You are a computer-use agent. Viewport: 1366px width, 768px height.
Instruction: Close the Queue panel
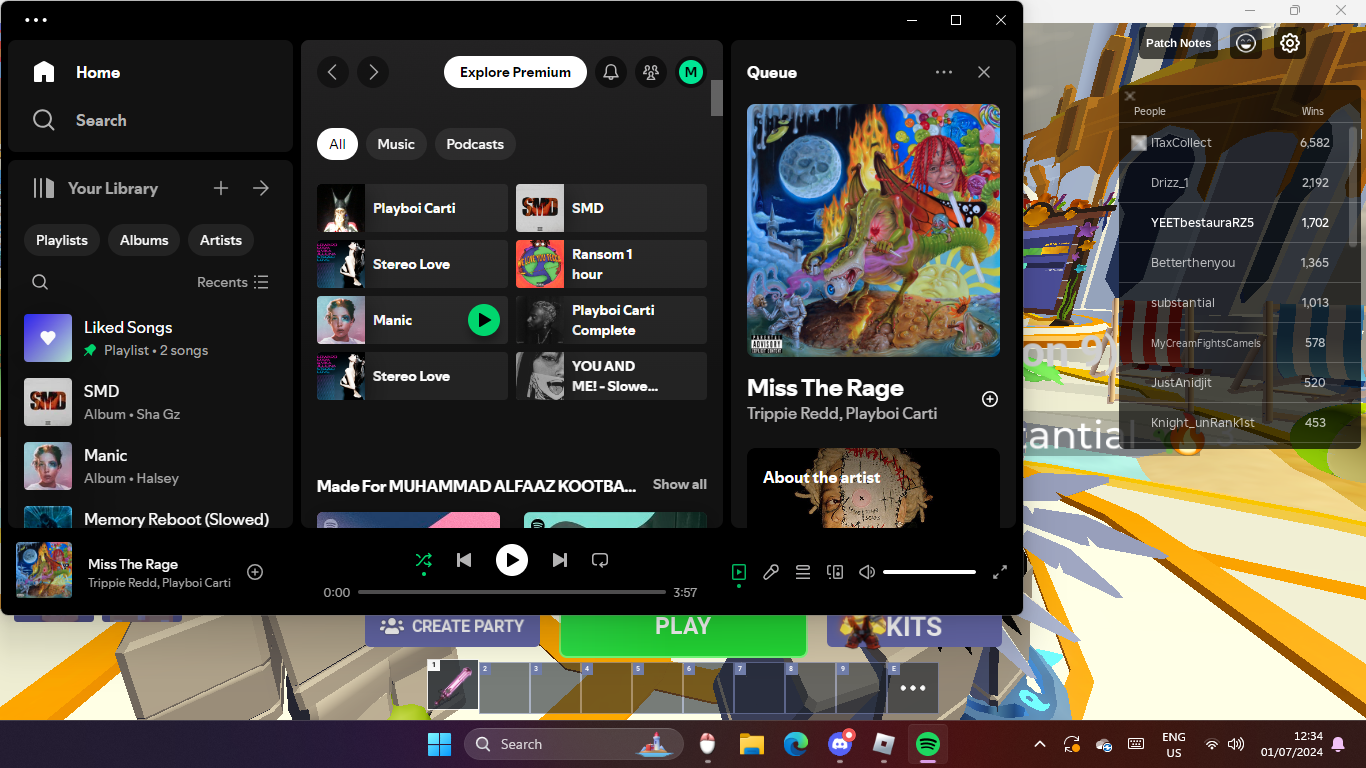click(x=984, y=72)
